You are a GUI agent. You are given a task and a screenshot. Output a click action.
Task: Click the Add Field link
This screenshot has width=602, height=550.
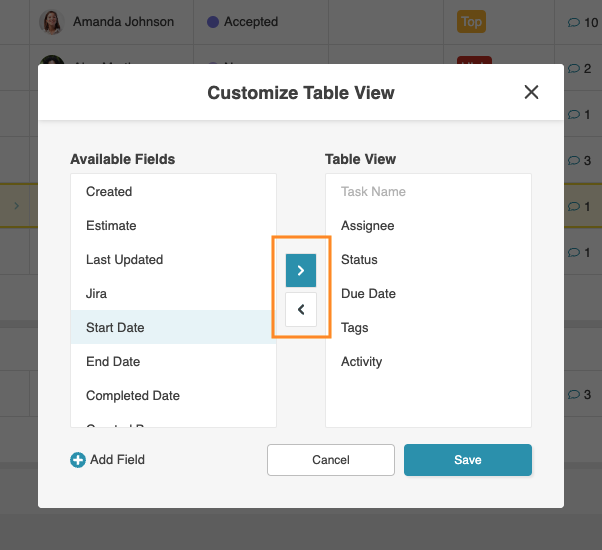(117, 460)
